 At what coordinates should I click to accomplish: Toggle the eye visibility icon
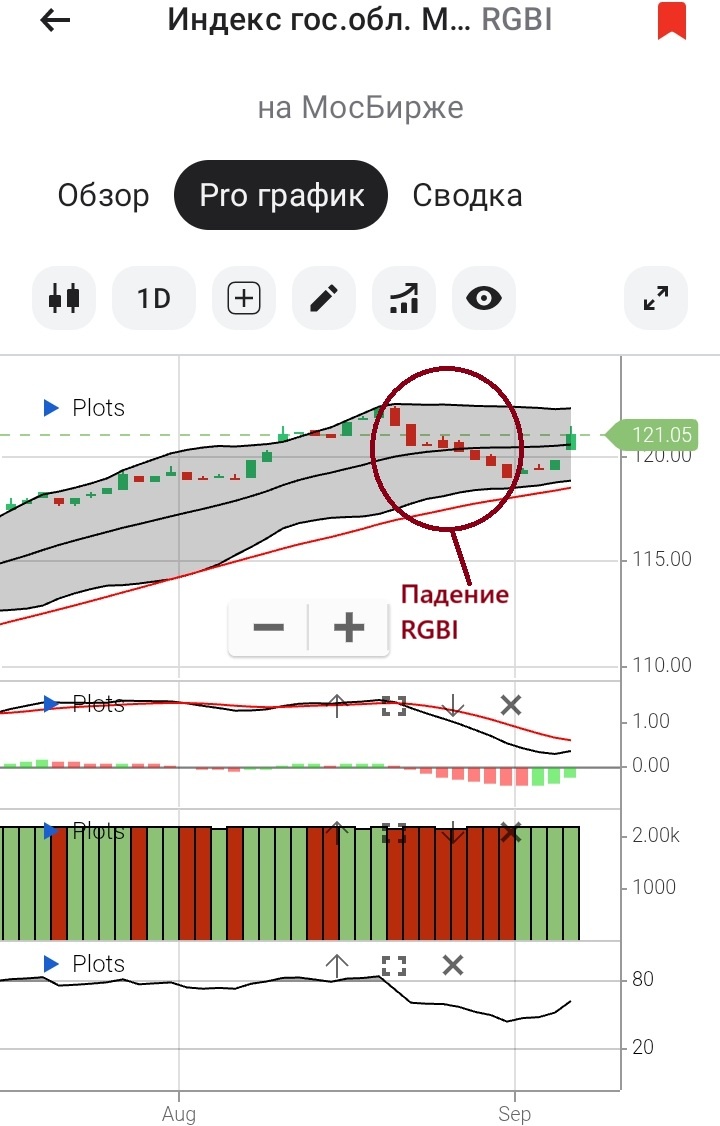[x=484, y=298]
